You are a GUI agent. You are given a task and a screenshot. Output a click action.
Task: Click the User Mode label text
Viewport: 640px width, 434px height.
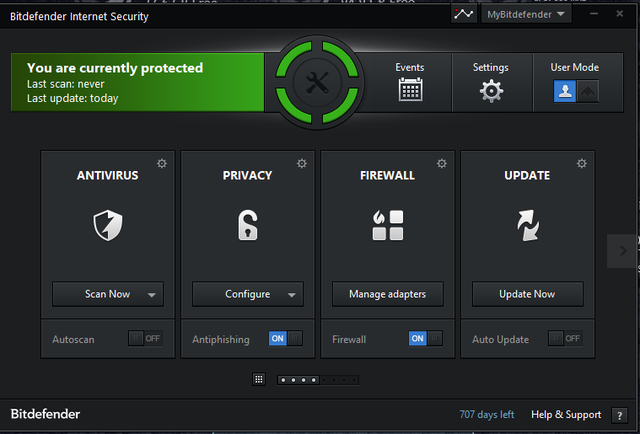click(575, 67)
